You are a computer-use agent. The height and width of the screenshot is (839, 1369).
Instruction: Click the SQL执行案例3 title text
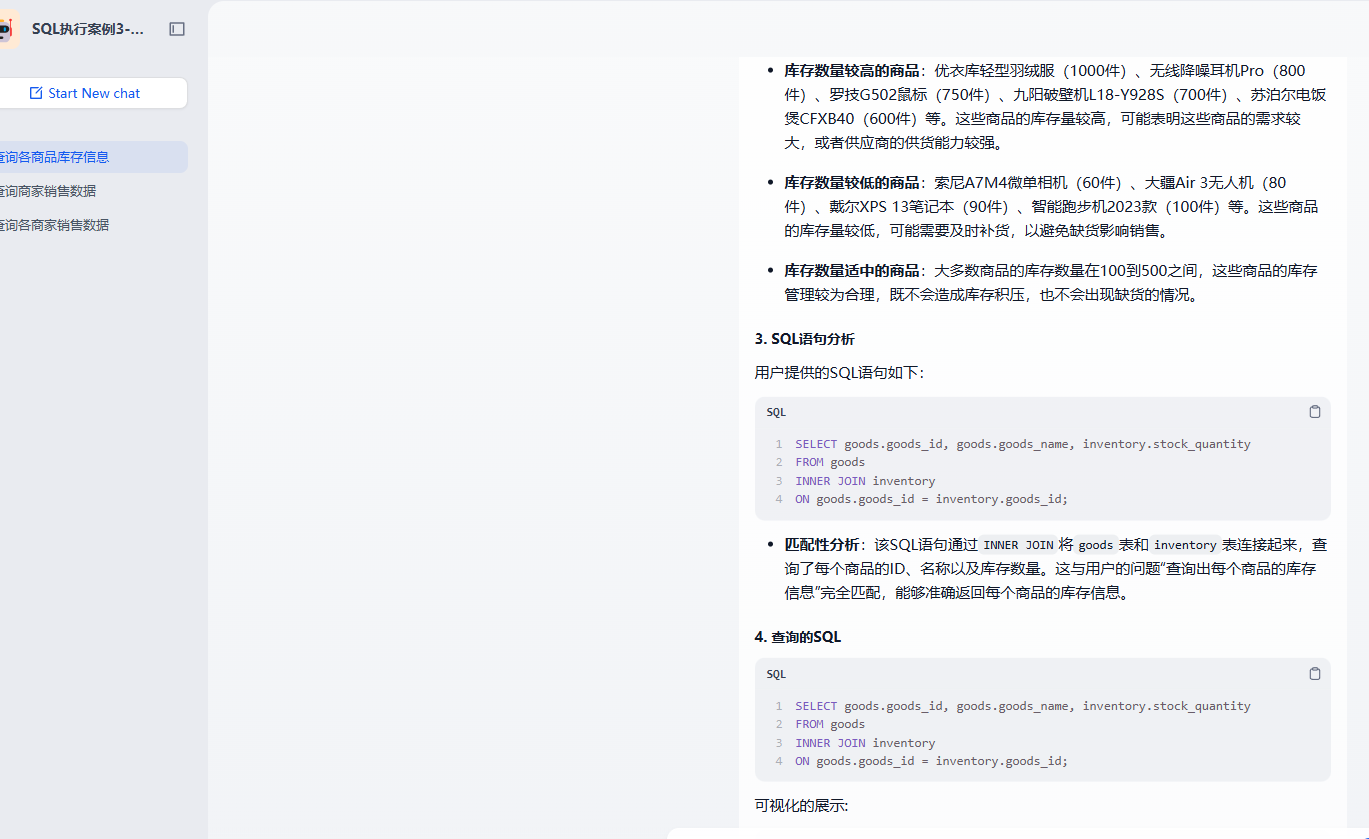[88, 29]
